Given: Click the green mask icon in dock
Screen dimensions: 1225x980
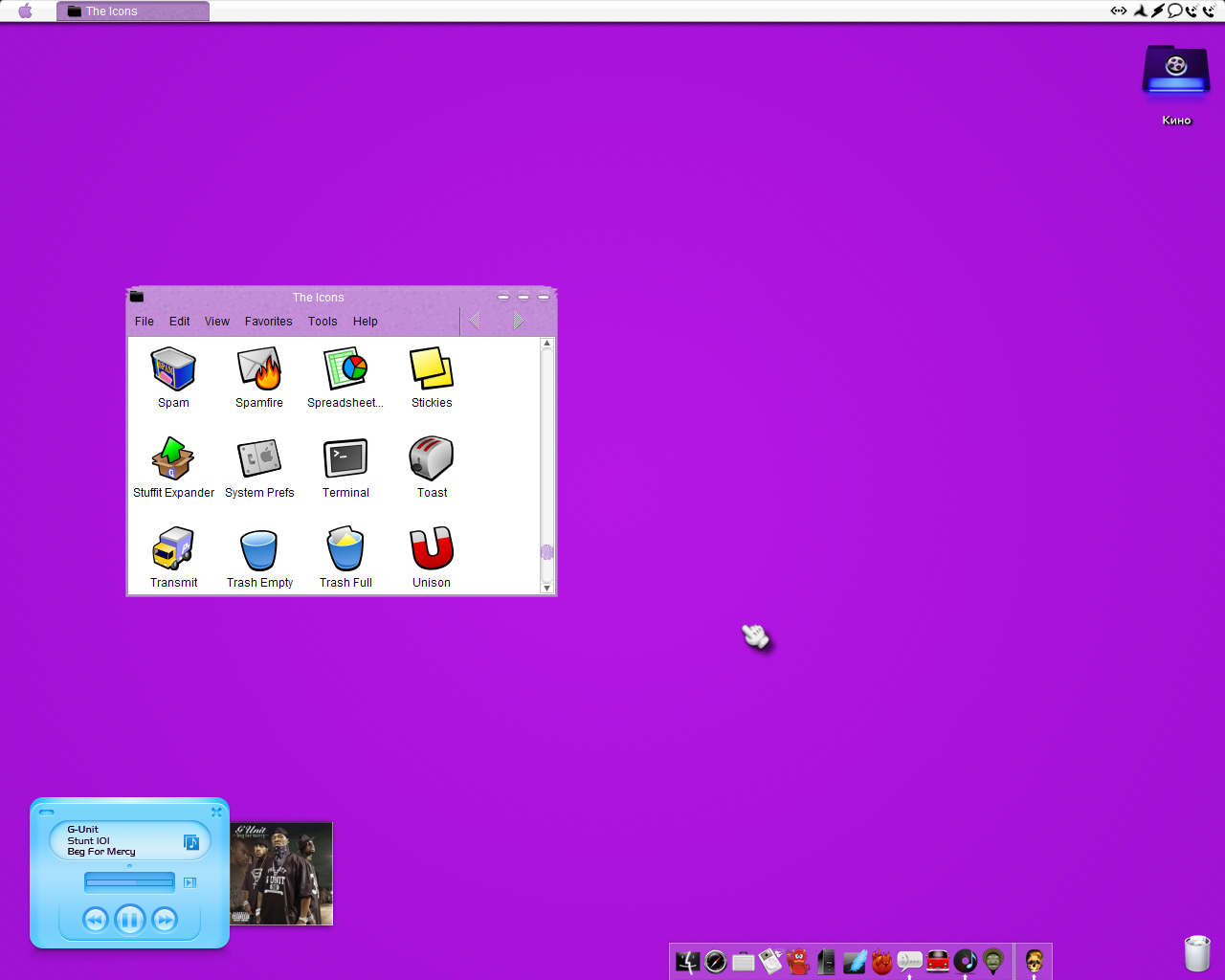Looking at the screenshot, I should point(993,961).
